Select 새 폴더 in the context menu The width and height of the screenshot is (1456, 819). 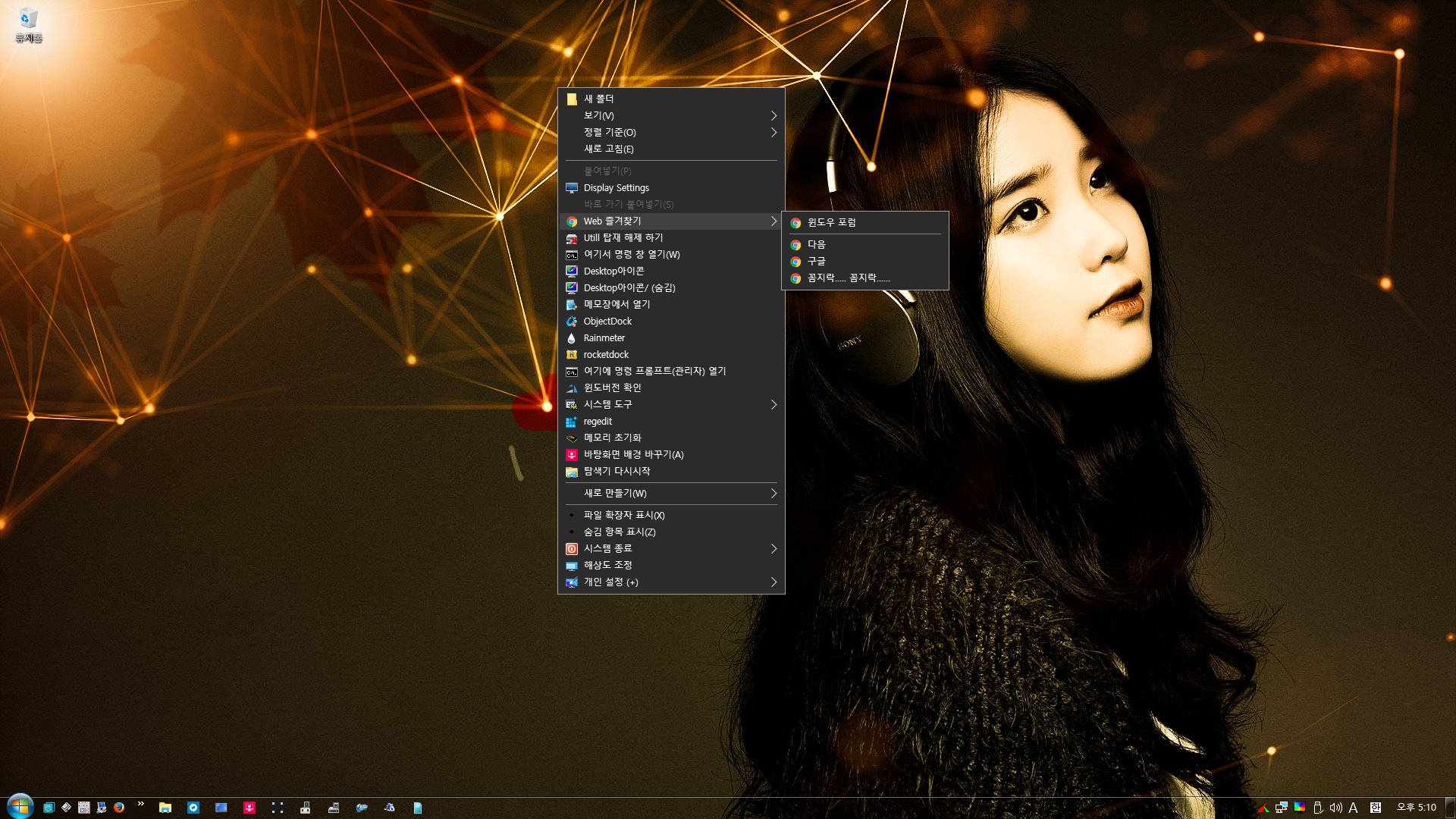tap(671, 99)
